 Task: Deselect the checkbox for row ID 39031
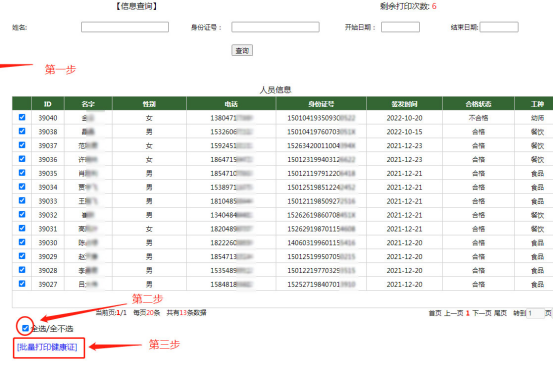pos(22,228)
